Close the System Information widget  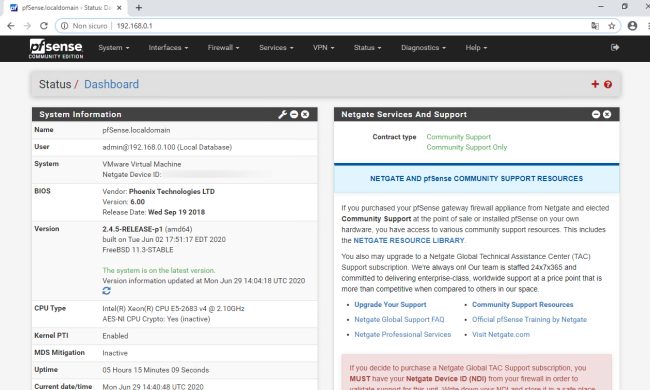pyautogui.click(x=305, y=114)
